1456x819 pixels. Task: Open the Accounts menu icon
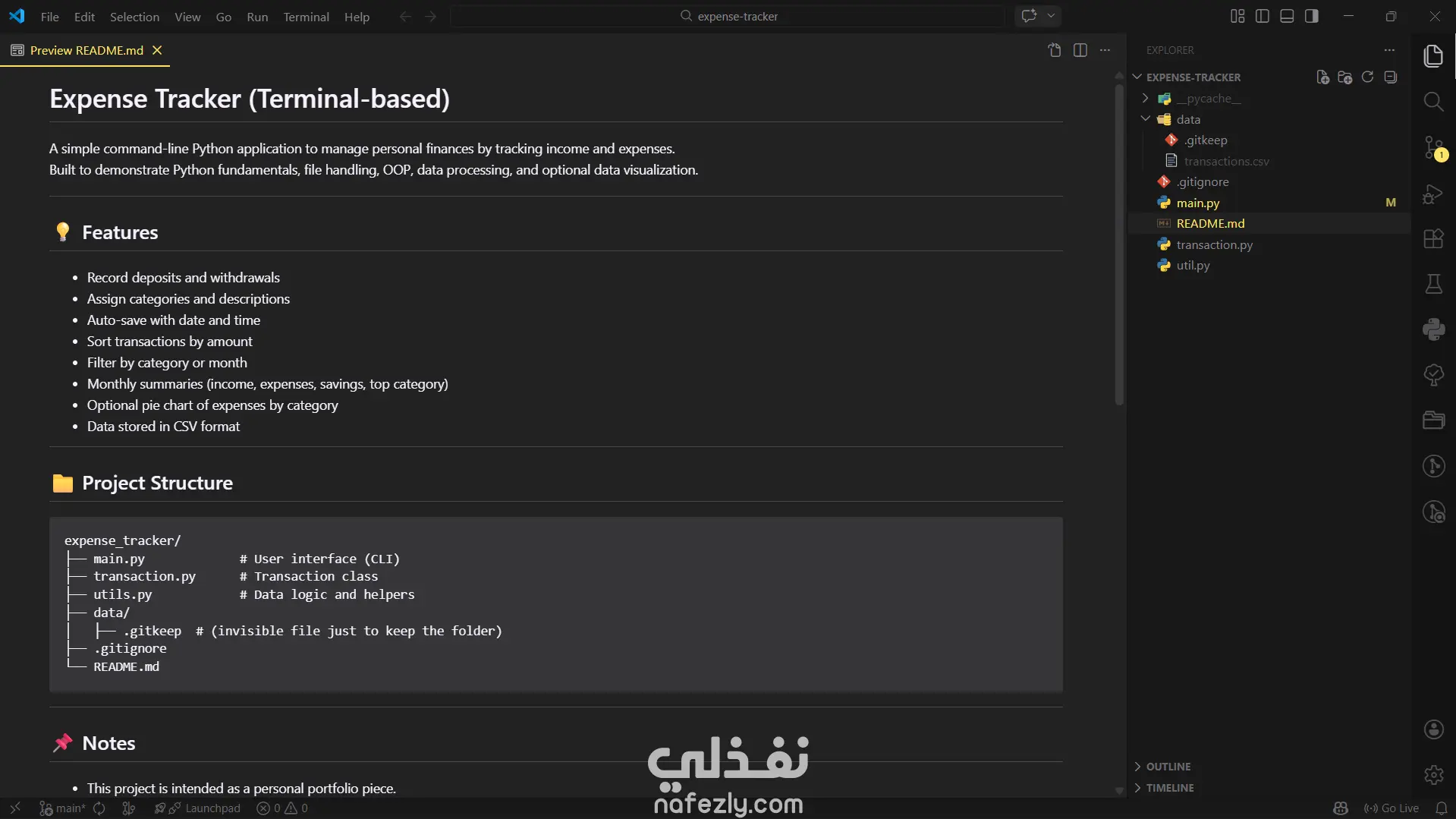(1433, 729)
